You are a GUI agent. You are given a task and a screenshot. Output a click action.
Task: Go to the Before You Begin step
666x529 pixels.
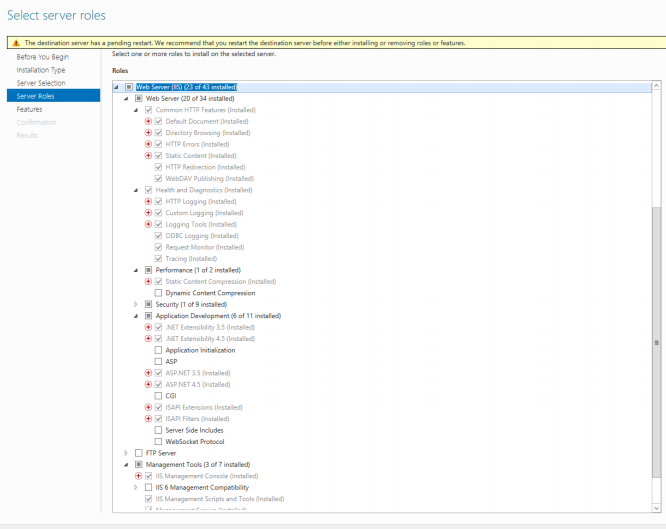(42, 57)
